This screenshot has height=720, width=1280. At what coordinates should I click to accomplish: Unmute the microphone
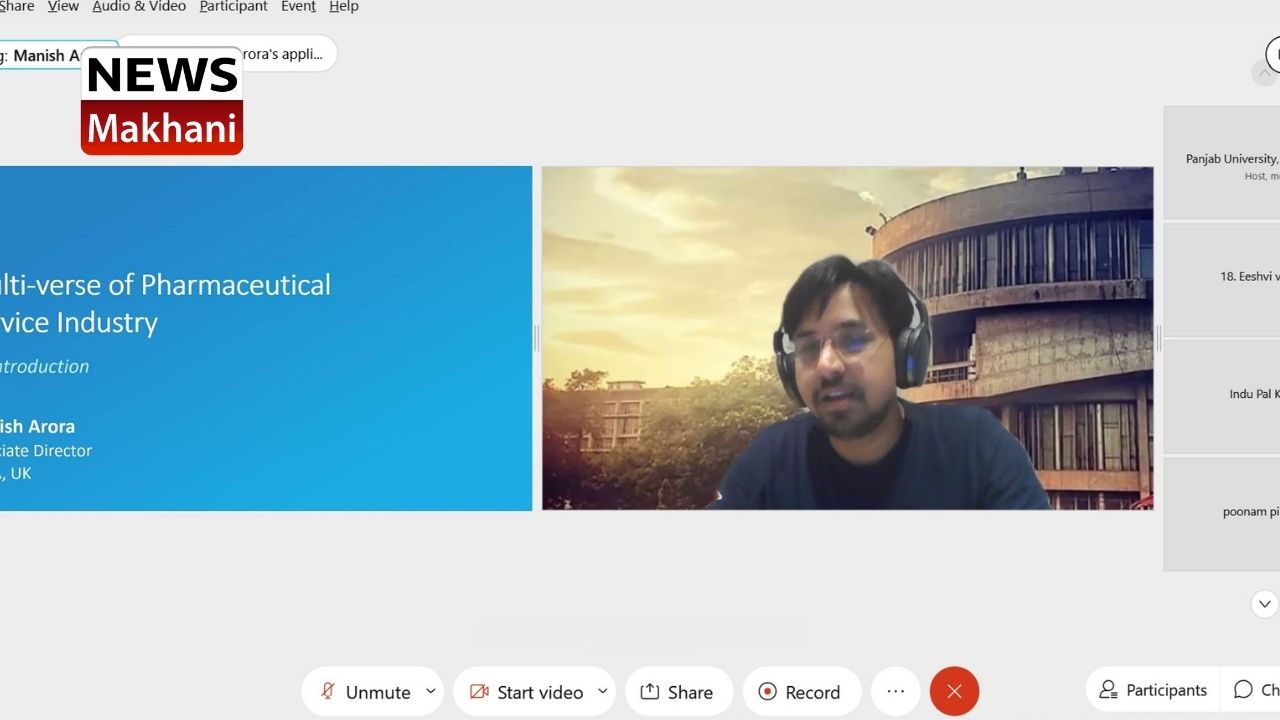pos(364,692)
